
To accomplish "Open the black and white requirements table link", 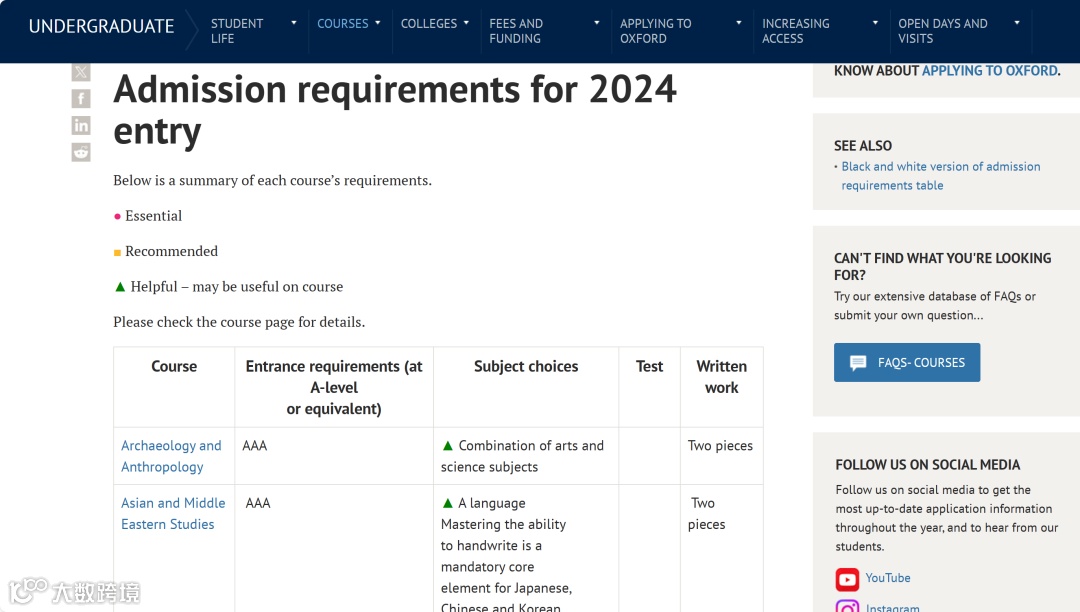I will click(x=940, y=176).
